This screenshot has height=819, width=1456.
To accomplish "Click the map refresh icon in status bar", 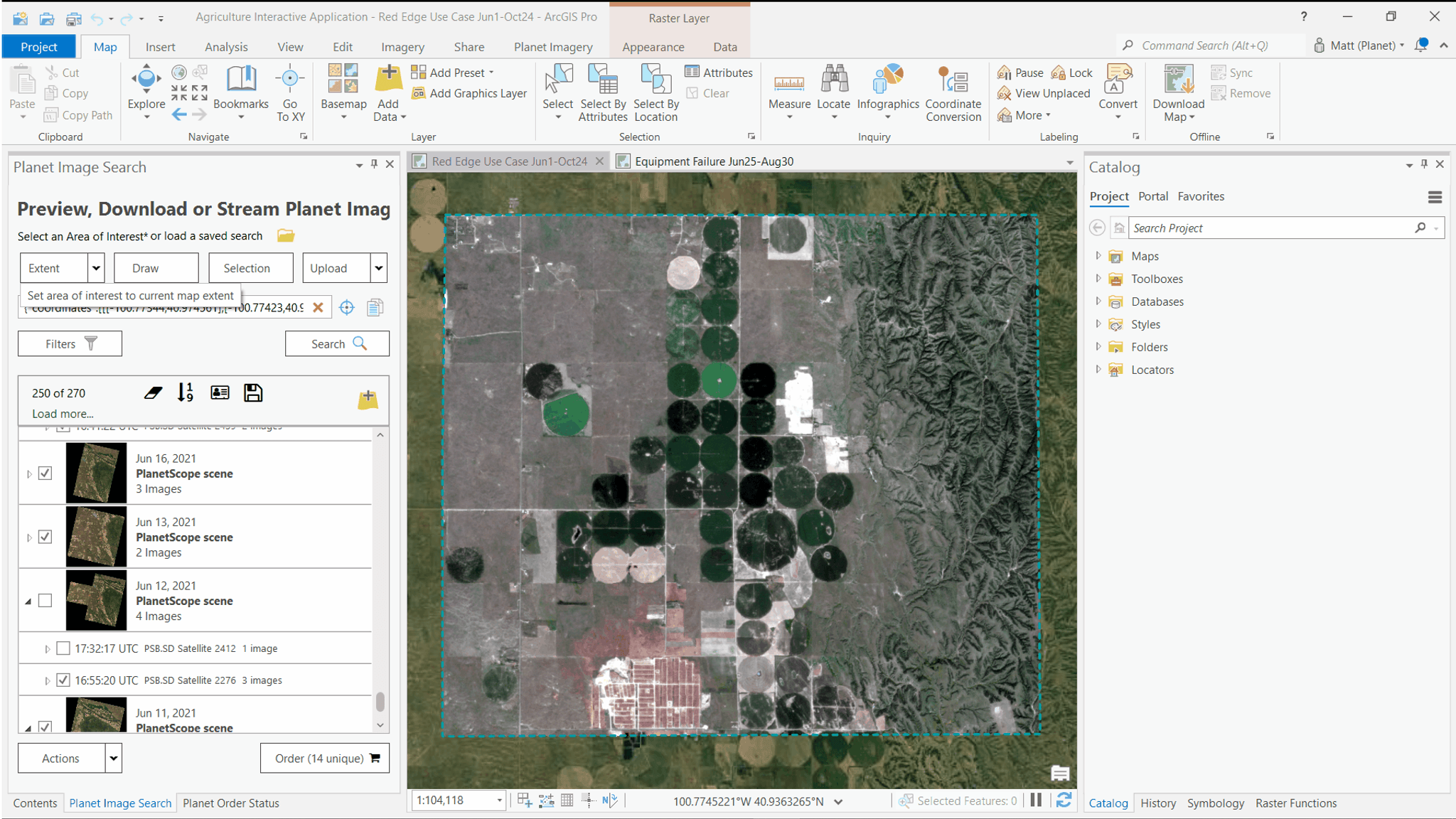I will pos(1064,801).
